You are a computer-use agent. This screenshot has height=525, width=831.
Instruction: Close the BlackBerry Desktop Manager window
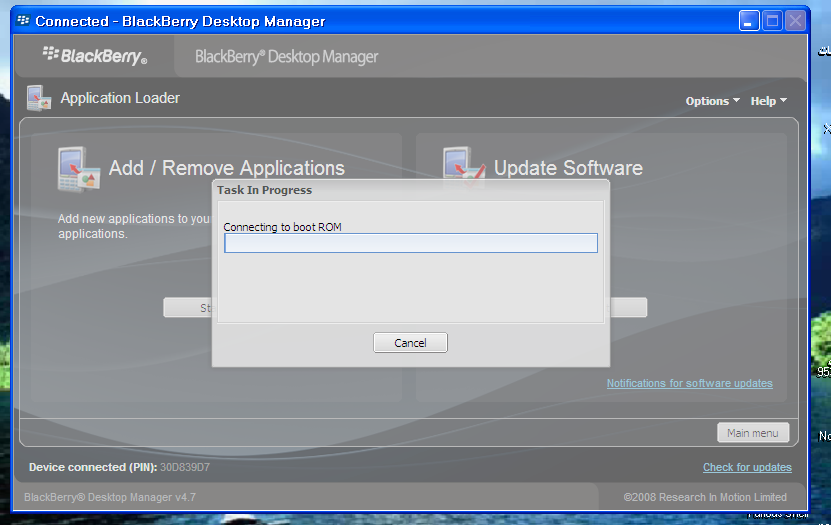click(795, 21)
